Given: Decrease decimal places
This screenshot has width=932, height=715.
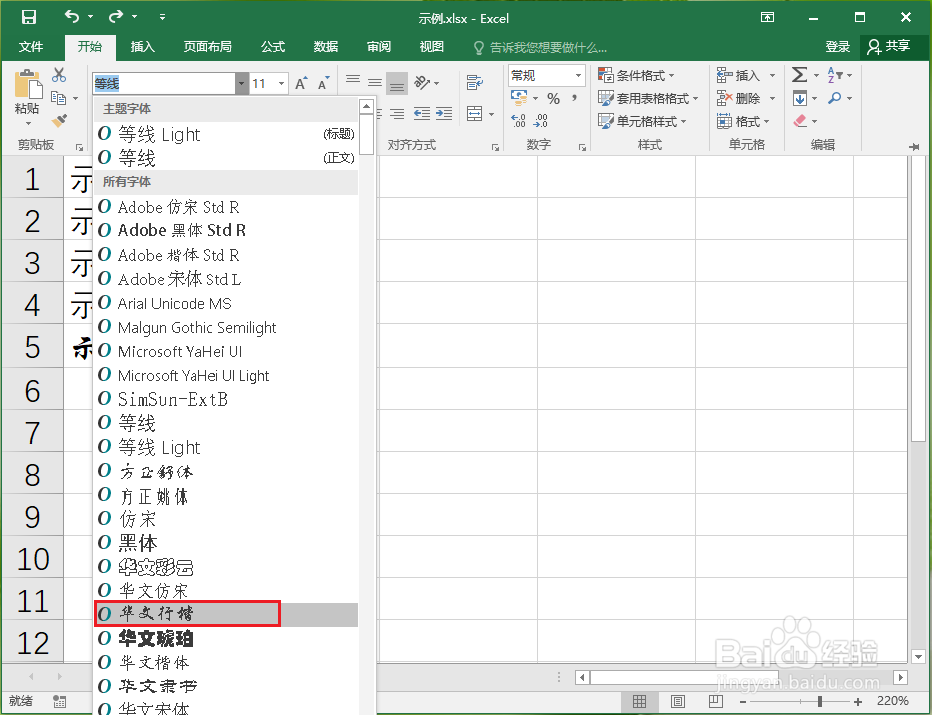Looking at the screenshot, I should [540, 121].
